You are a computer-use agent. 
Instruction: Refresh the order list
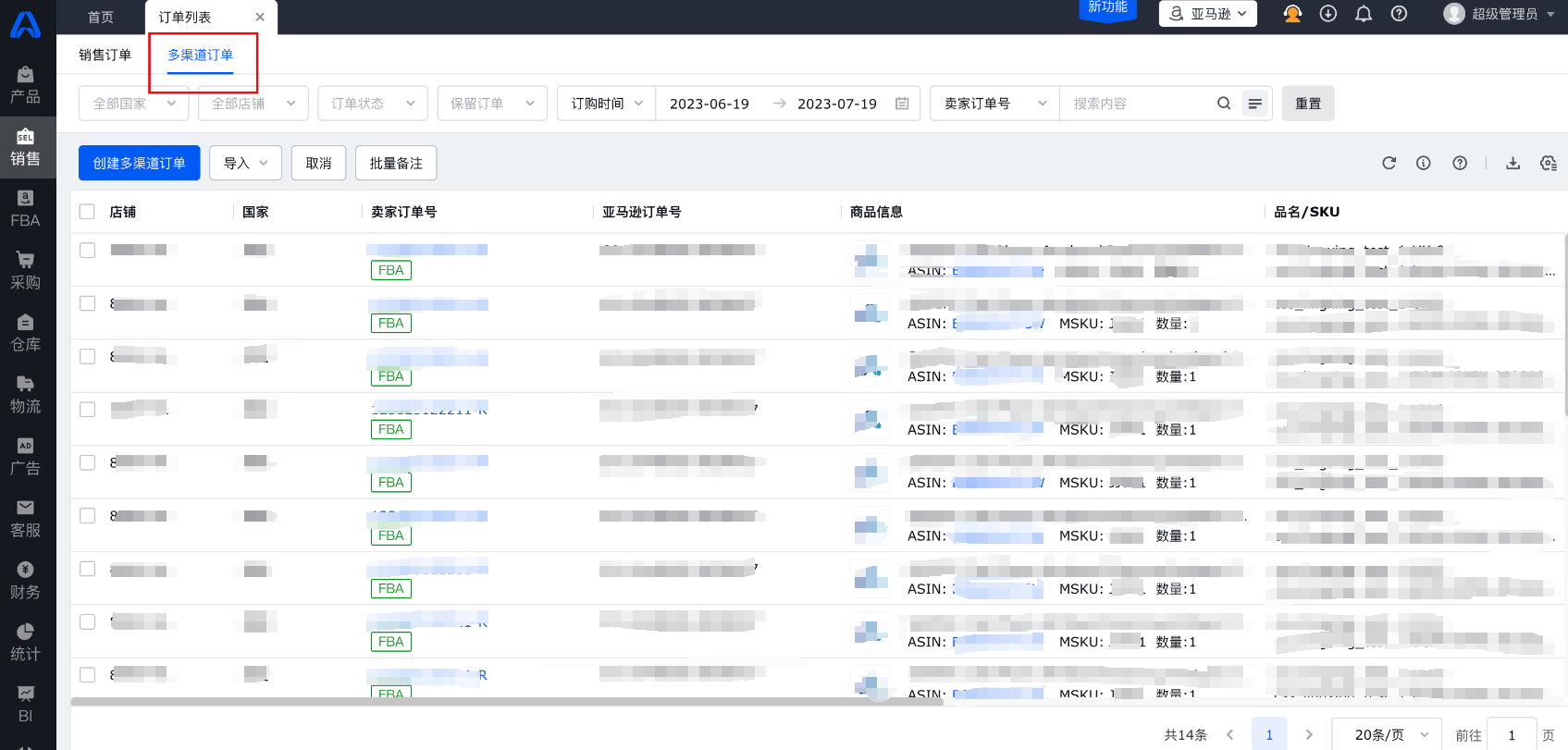click(x=1389, y=163)
